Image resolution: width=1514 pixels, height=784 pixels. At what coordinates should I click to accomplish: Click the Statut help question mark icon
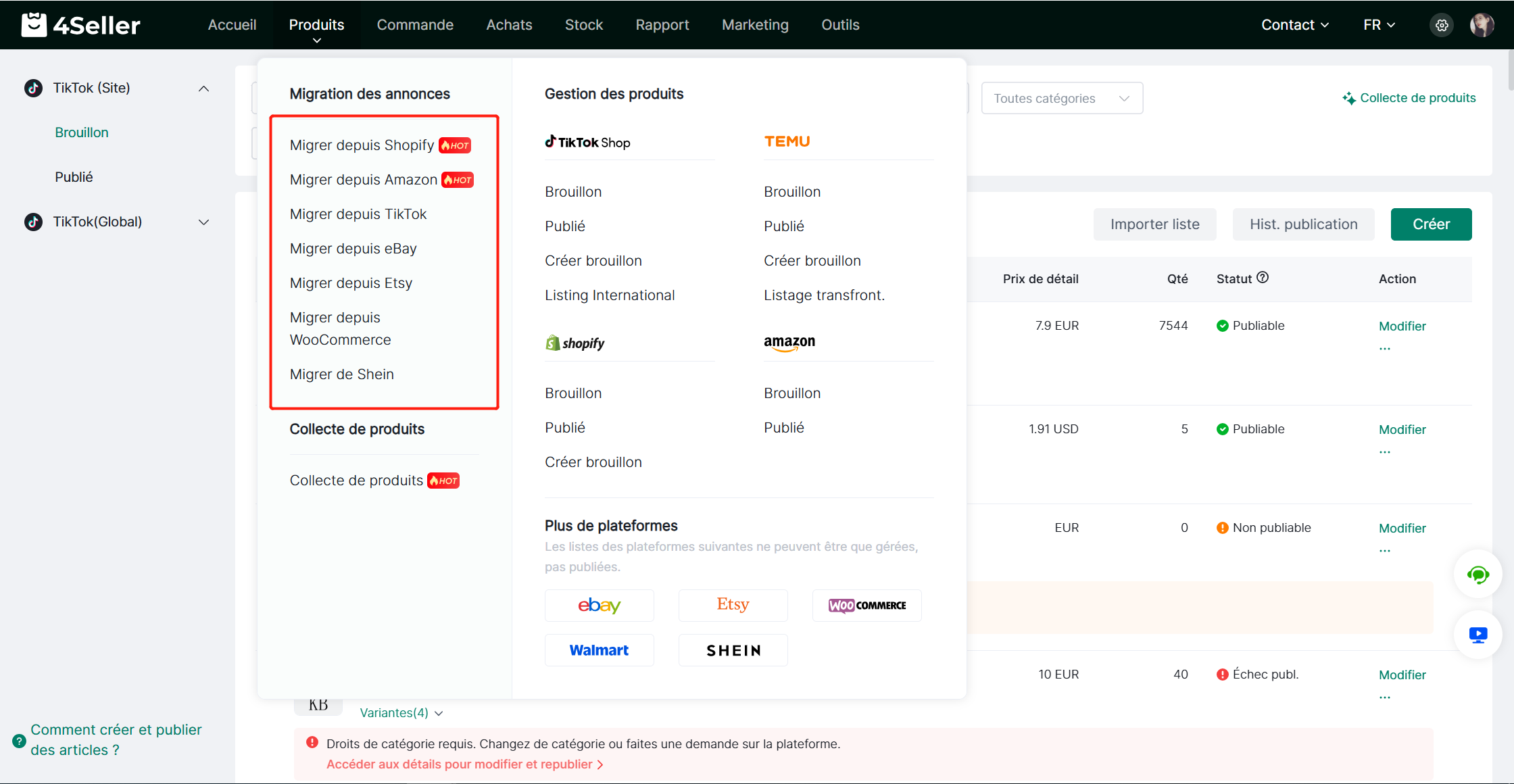coord(1263,278)
